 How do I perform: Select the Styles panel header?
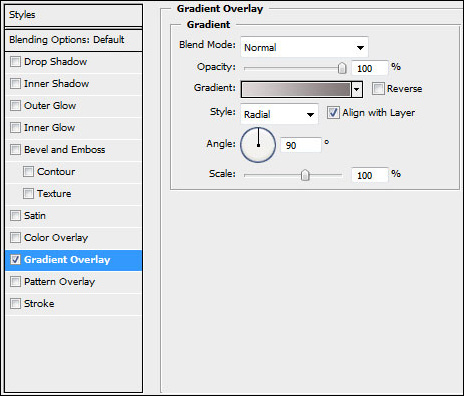[x=74, y=15]
